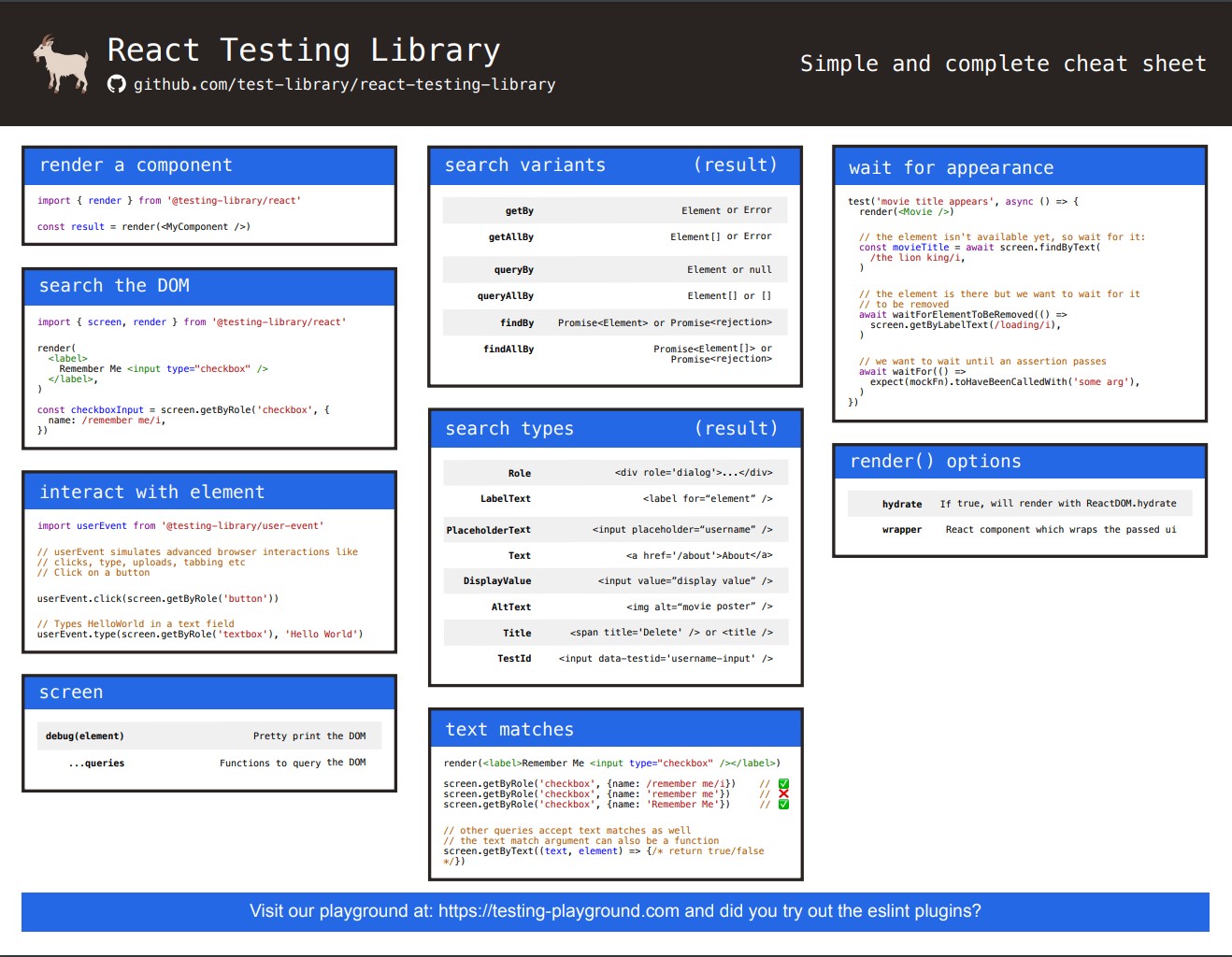Click the bottom green checkmark in text matches
This screenshot has height=957, width=1232.
pyautogui.click(x=783, y=805)
